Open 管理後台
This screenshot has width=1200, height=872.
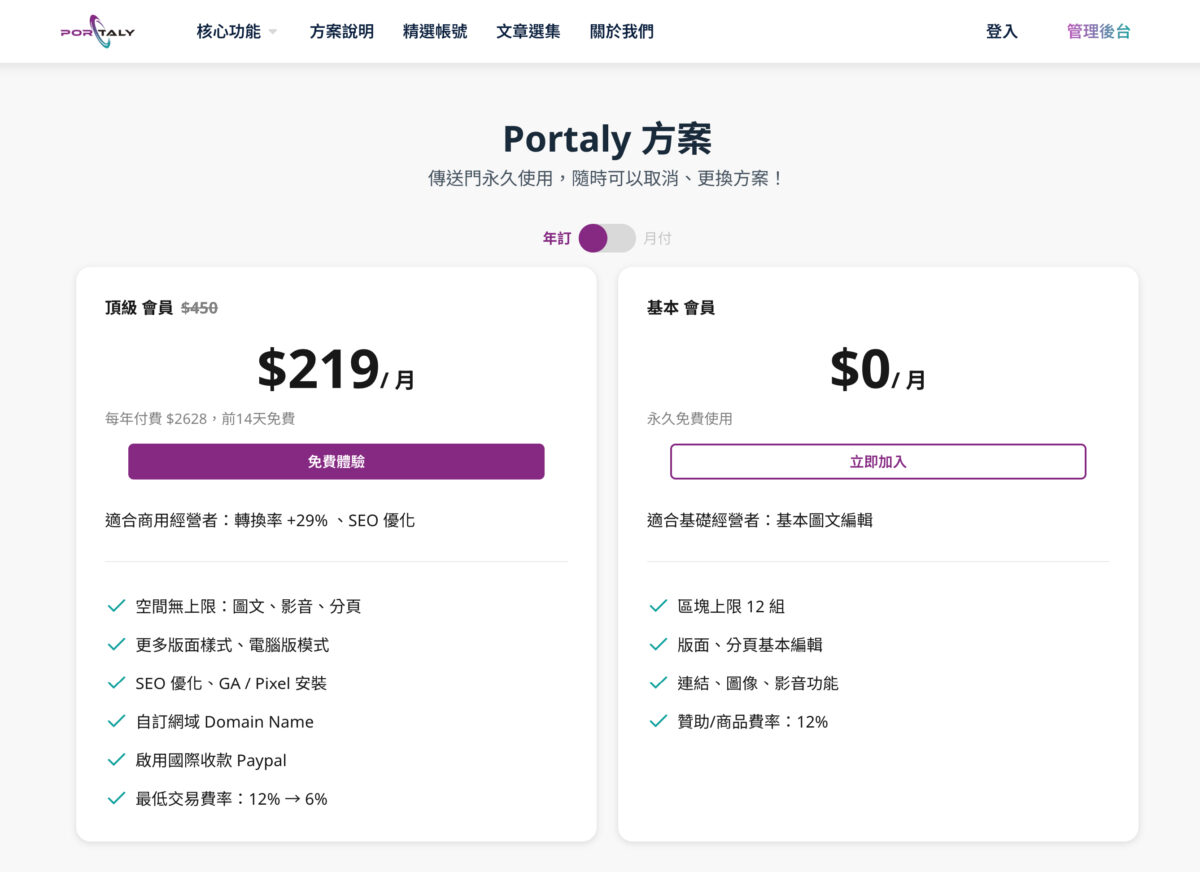(1099, 32)
